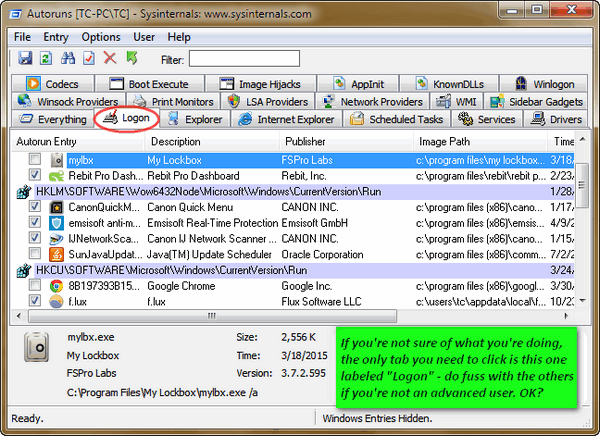Click the f.lux row icon
This screenshot has height=436, width=600.
(57, 302)
